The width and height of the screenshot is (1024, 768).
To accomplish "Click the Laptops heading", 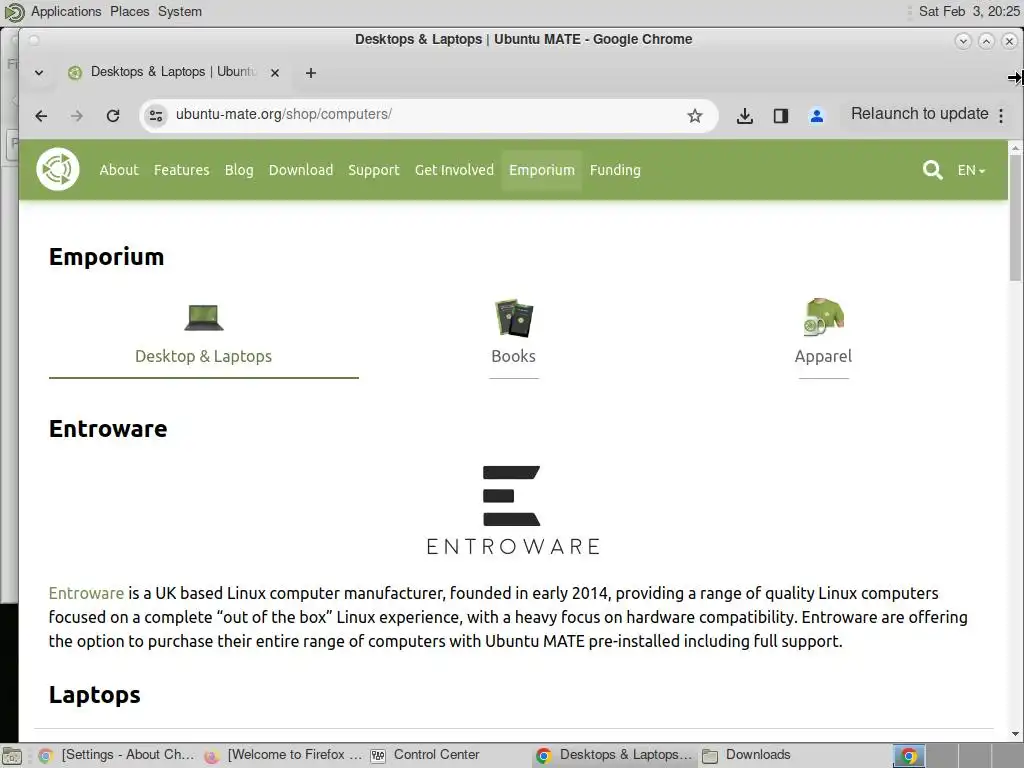I will click(x=95, y=695).
